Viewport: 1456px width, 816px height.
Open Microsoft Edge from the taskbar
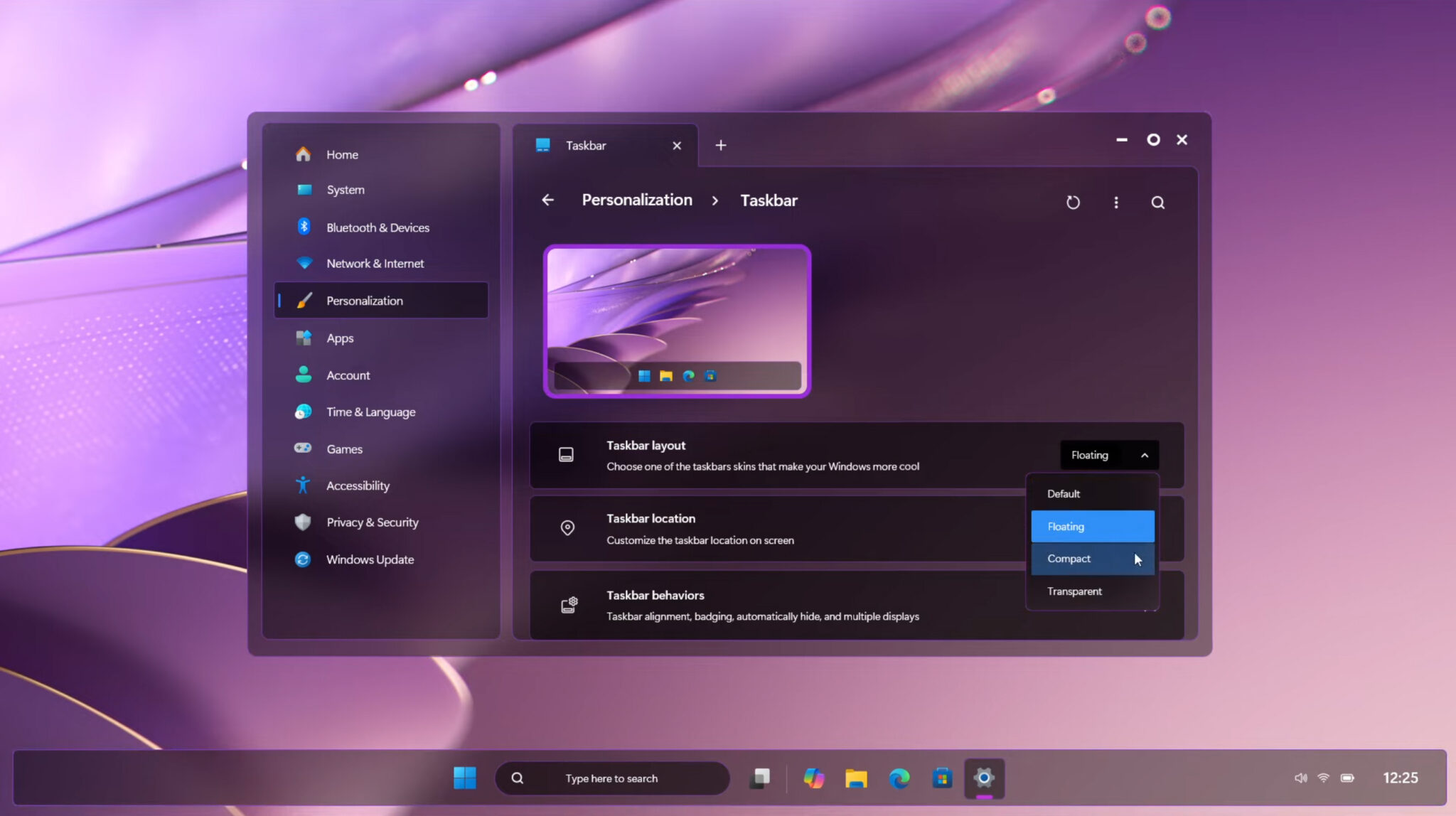[x=899, y=778]
